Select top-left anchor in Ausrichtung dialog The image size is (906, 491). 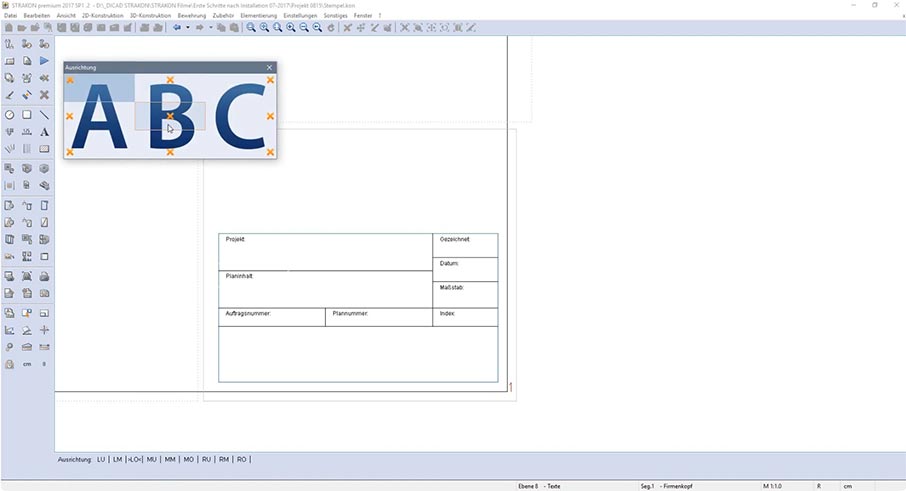tap(70, 80)
